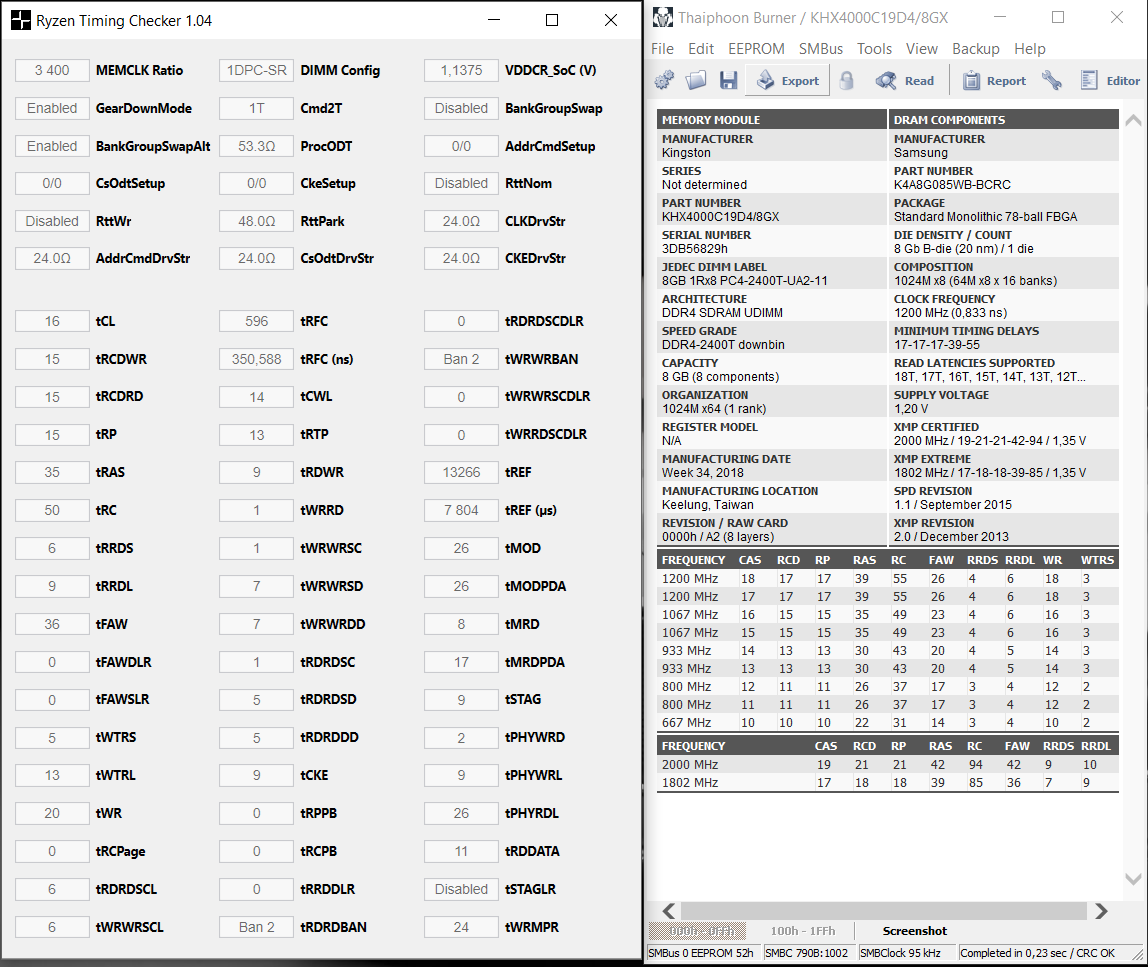Switch to the 000h - 0FFh tab
The height and width of the screenshot is (967, 1148).
point(697,931)
